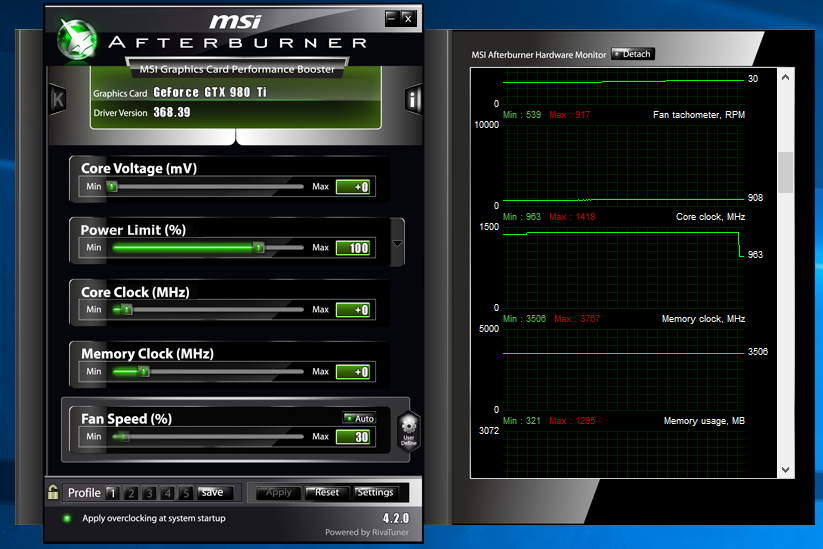823x549 pixels.
Task: Click the version number 4.2.0
Action: (396, 518)
